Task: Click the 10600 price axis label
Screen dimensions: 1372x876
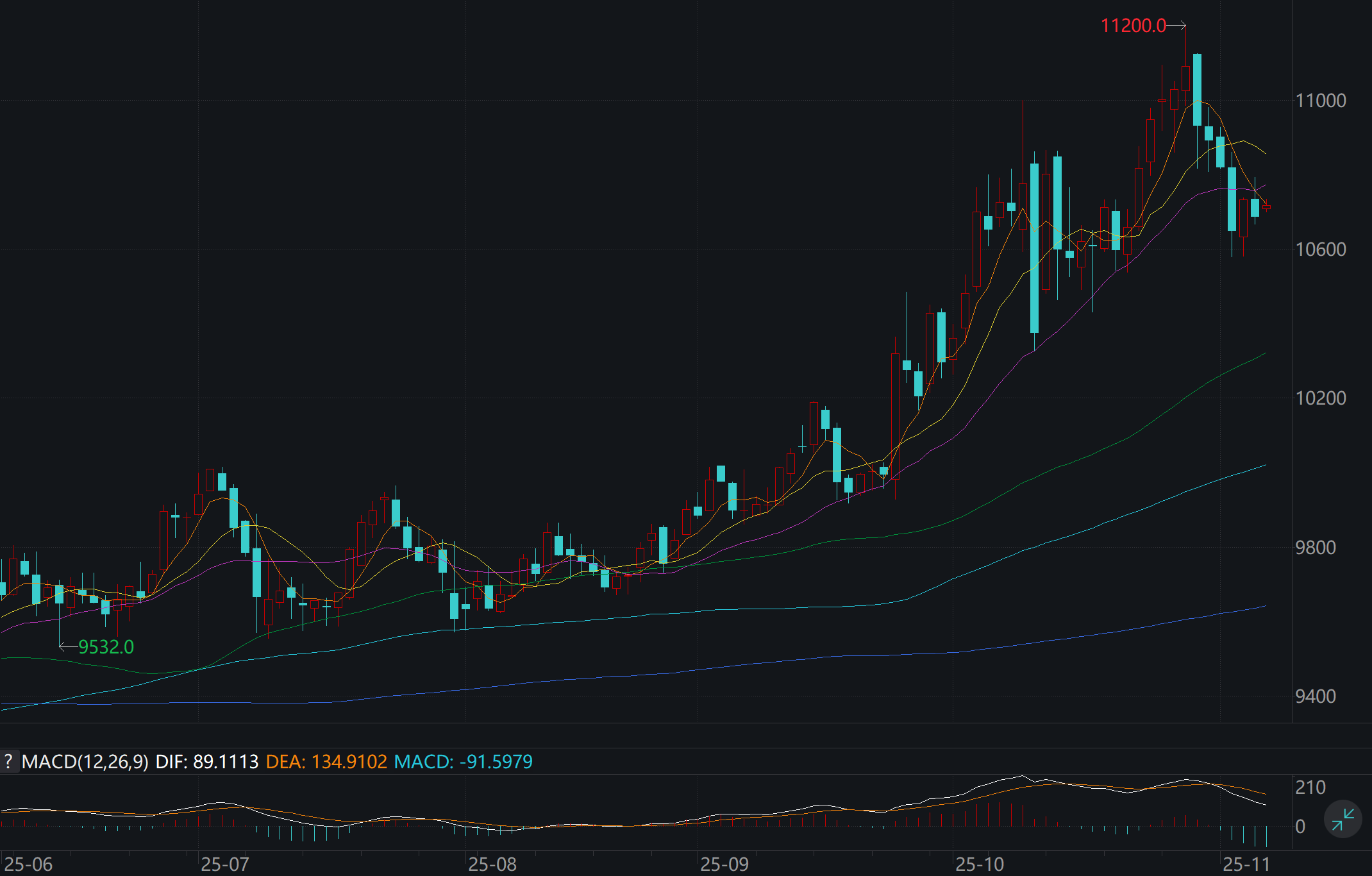Action: (1320, 249)
